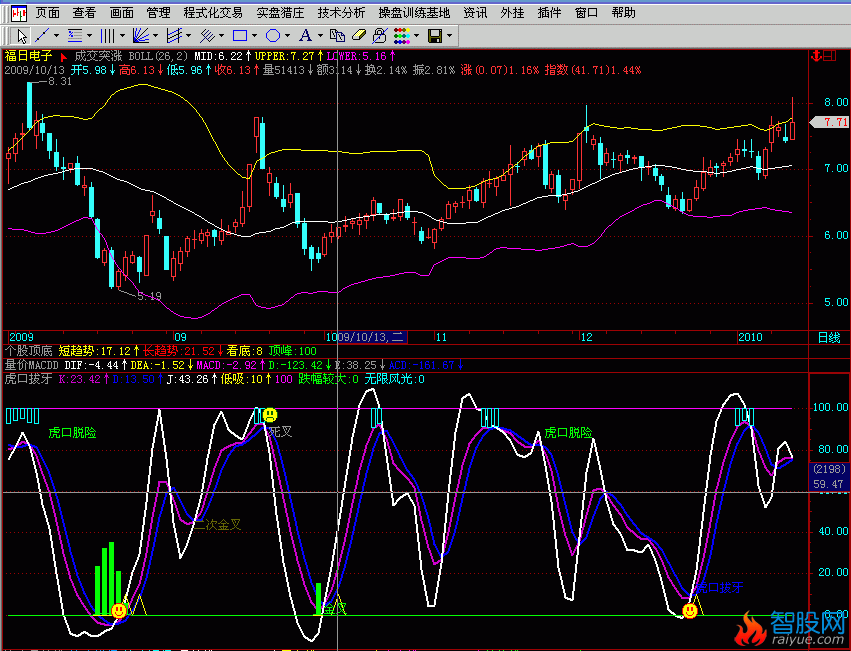This screenshot has height=651, width=851.
Task: Select the percentage retracement lines tool
Action: tap(75, 36)
